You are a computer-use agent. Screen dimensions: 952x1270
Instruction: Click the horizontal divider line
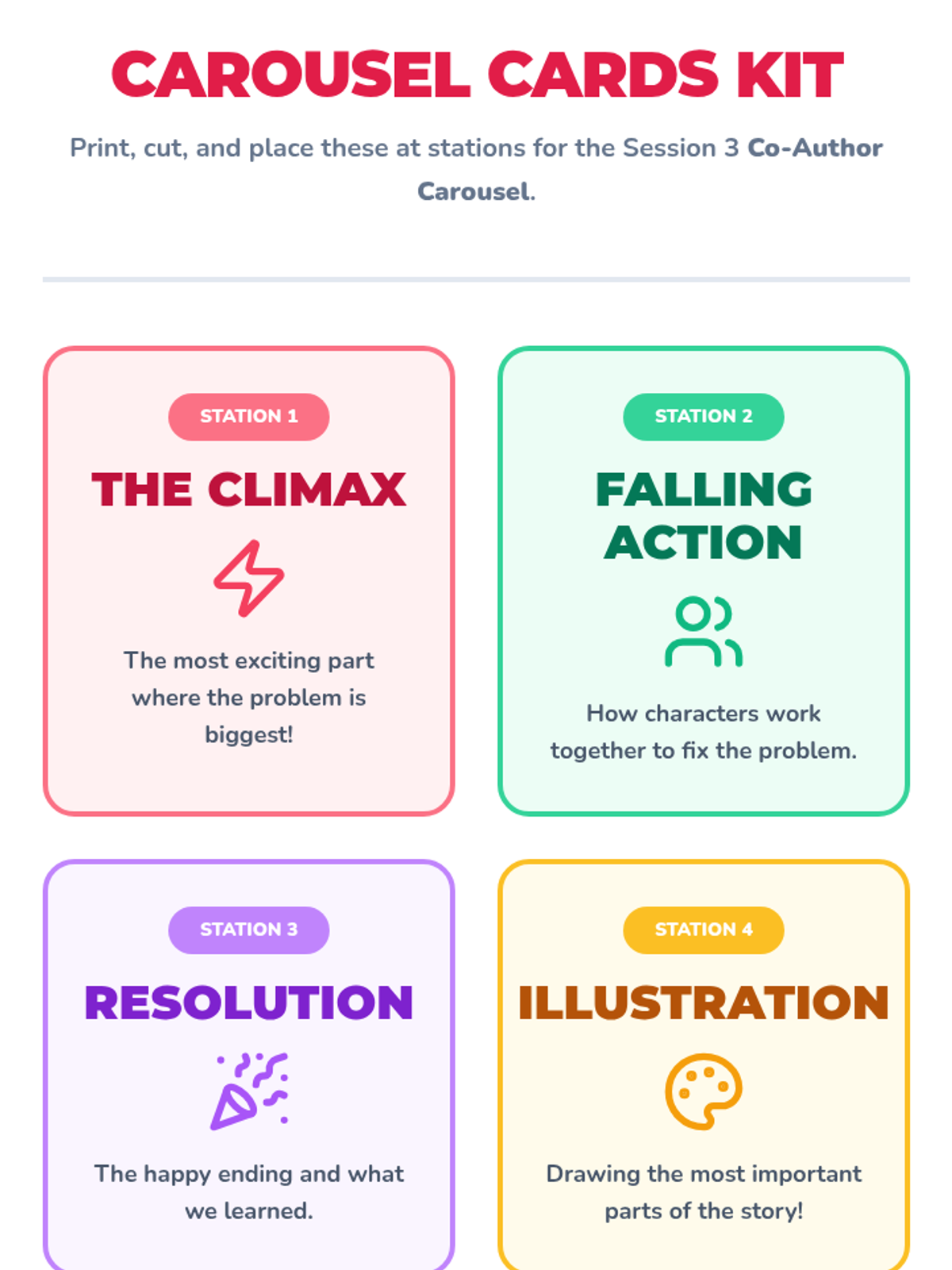[x=476, y=279]
